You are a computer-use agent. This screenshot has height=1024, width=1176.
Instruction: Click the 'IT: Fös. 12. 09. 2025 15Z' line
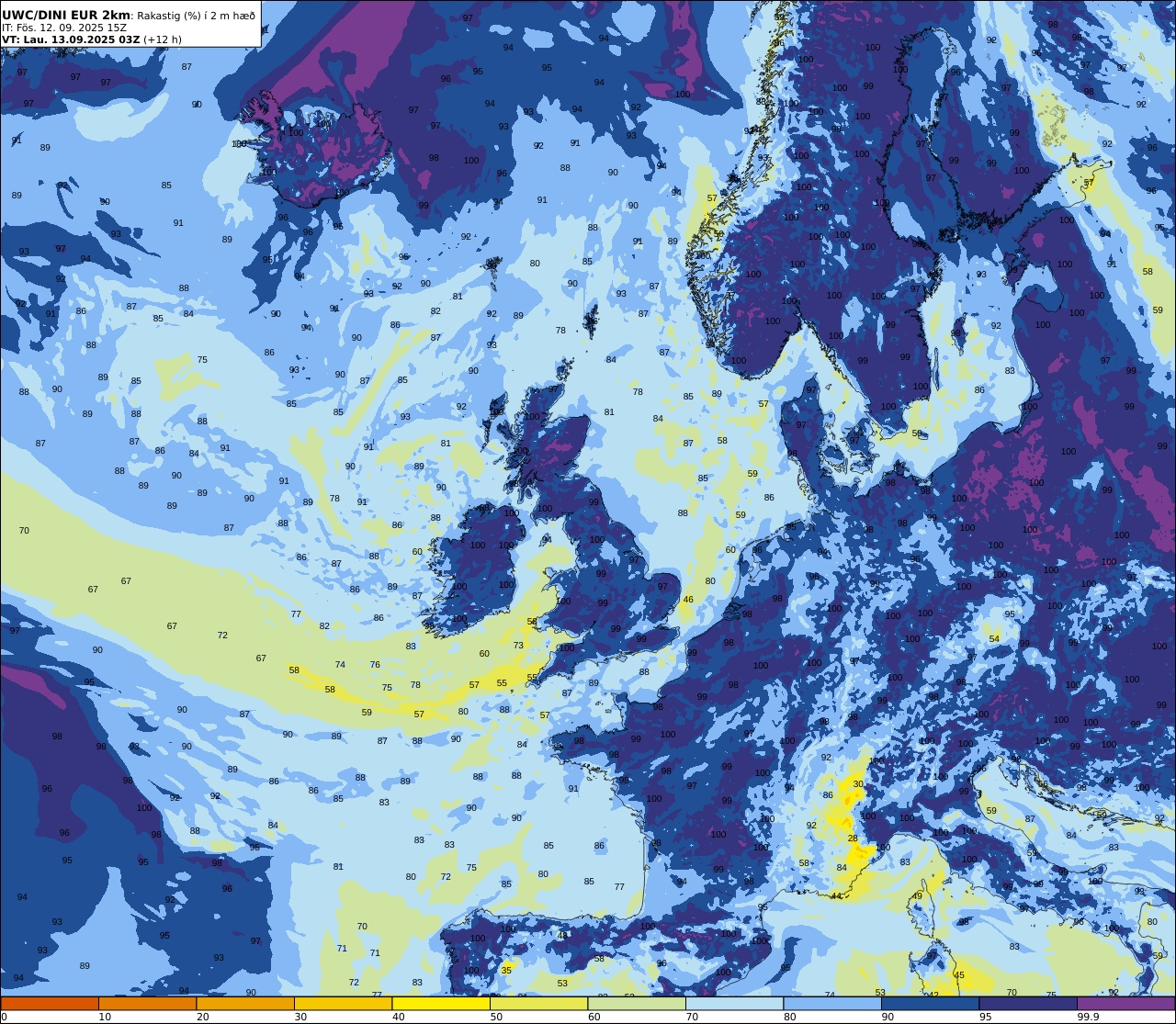(x=64, y=28)
